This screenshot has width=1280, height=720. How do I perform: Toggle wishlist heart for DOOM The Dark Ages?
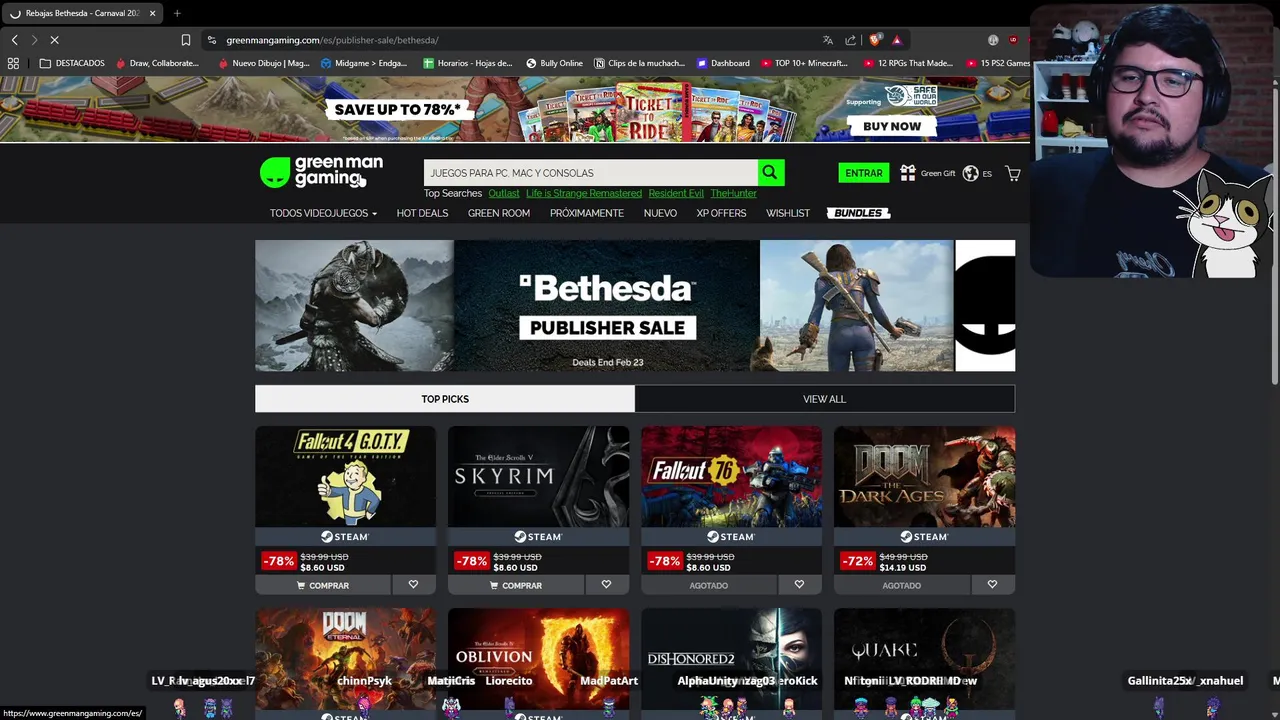pyautogui.click(x=992, y=585)
